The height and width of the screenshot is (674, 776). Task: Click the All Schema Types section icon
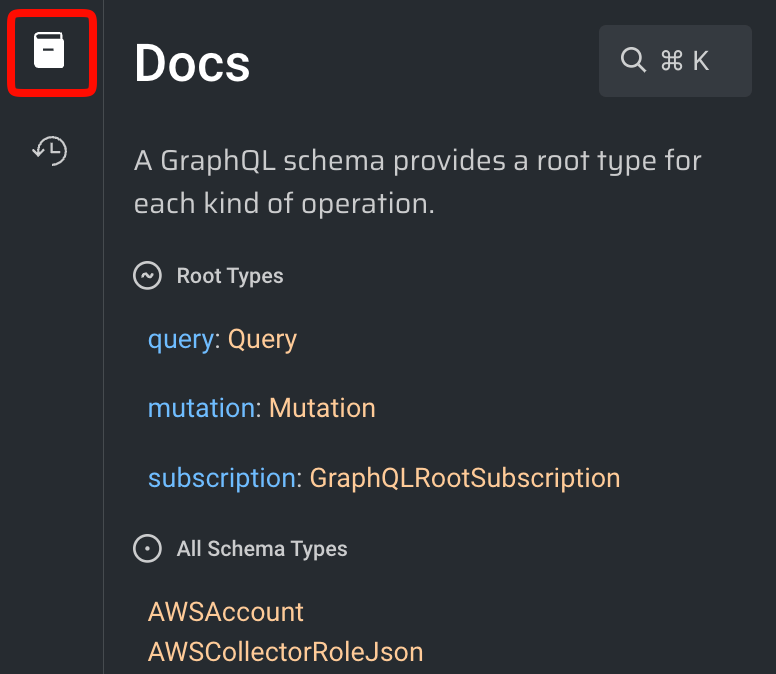[147, 549]
